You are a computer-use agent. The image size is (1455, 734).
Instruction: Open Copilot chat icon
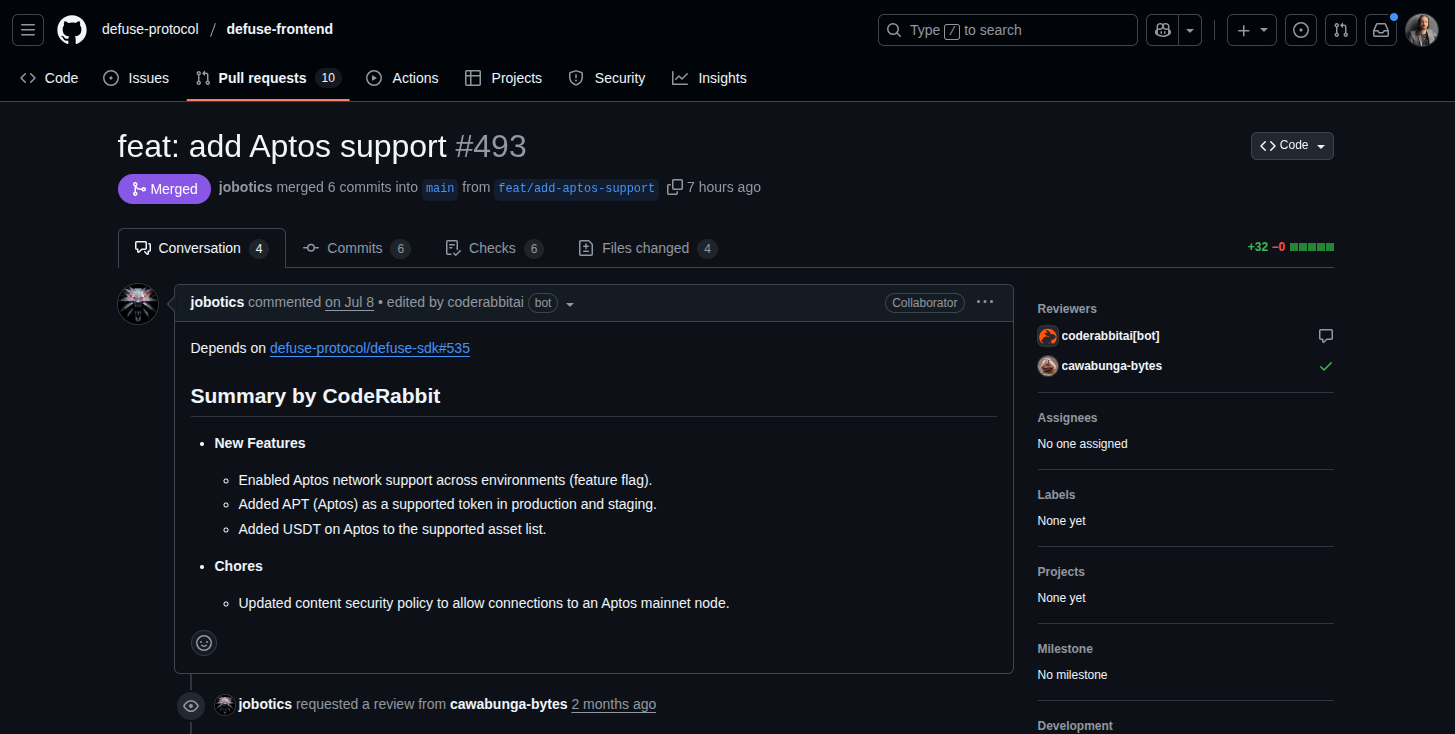[x=1163, y=30]
